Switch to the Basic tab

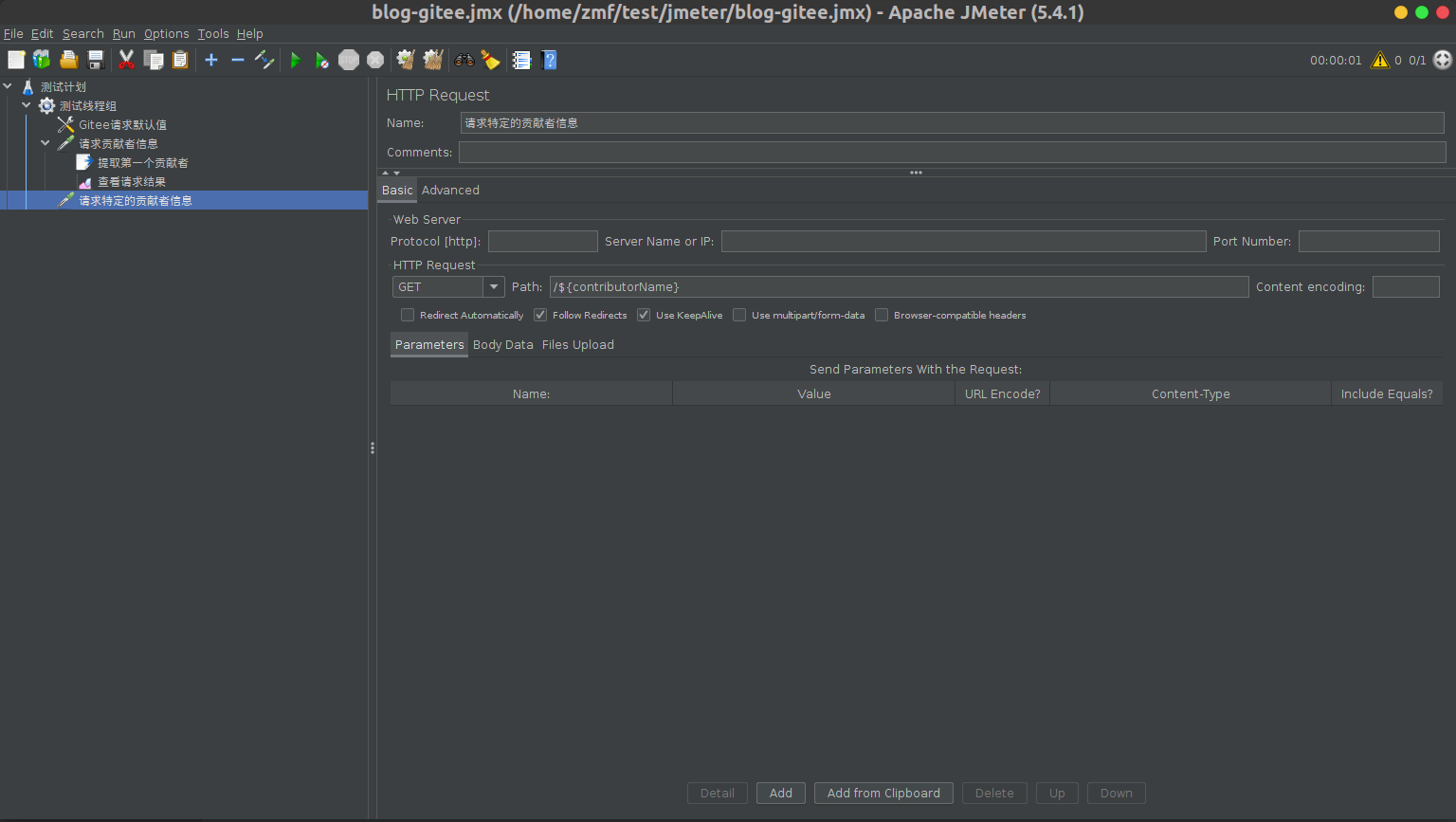397,190
